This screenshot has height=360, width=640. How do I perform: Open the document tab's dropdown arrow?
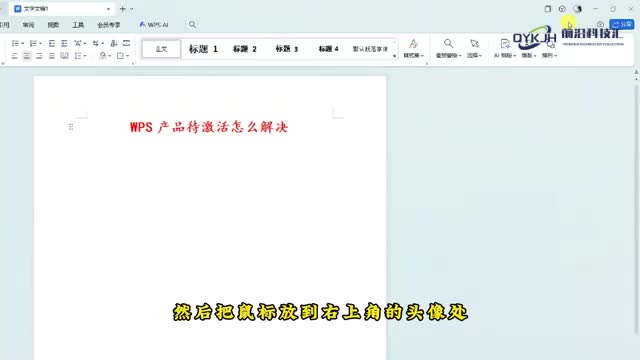108,9
